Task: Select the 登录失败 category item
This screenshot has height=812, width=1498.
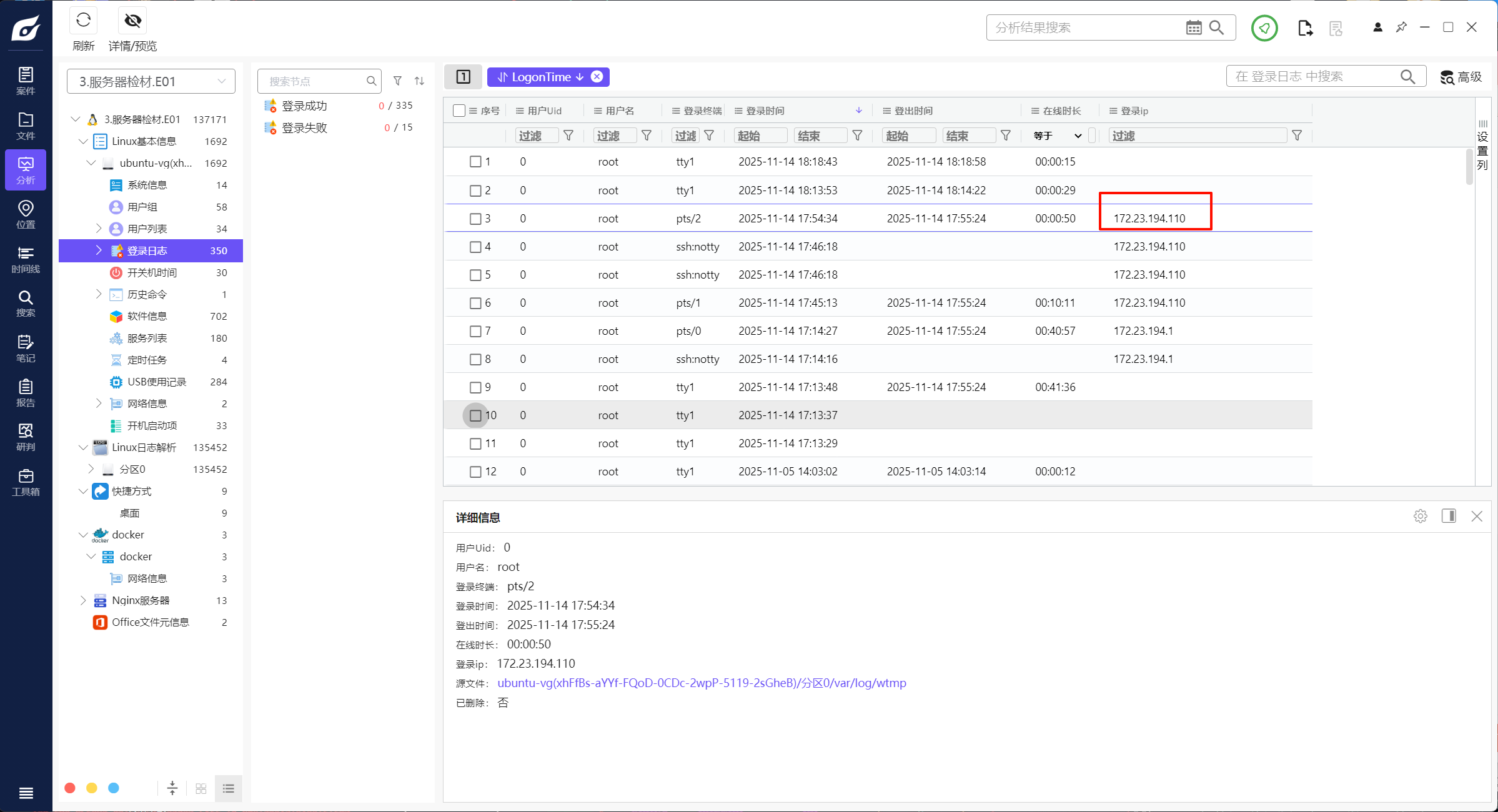Action: click(x=304, y=128)
